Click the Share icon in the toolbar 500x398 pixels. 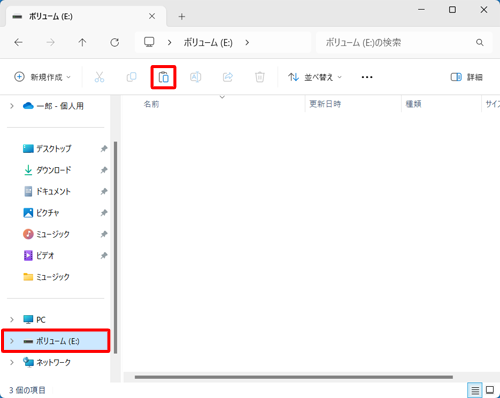point(228,77)
